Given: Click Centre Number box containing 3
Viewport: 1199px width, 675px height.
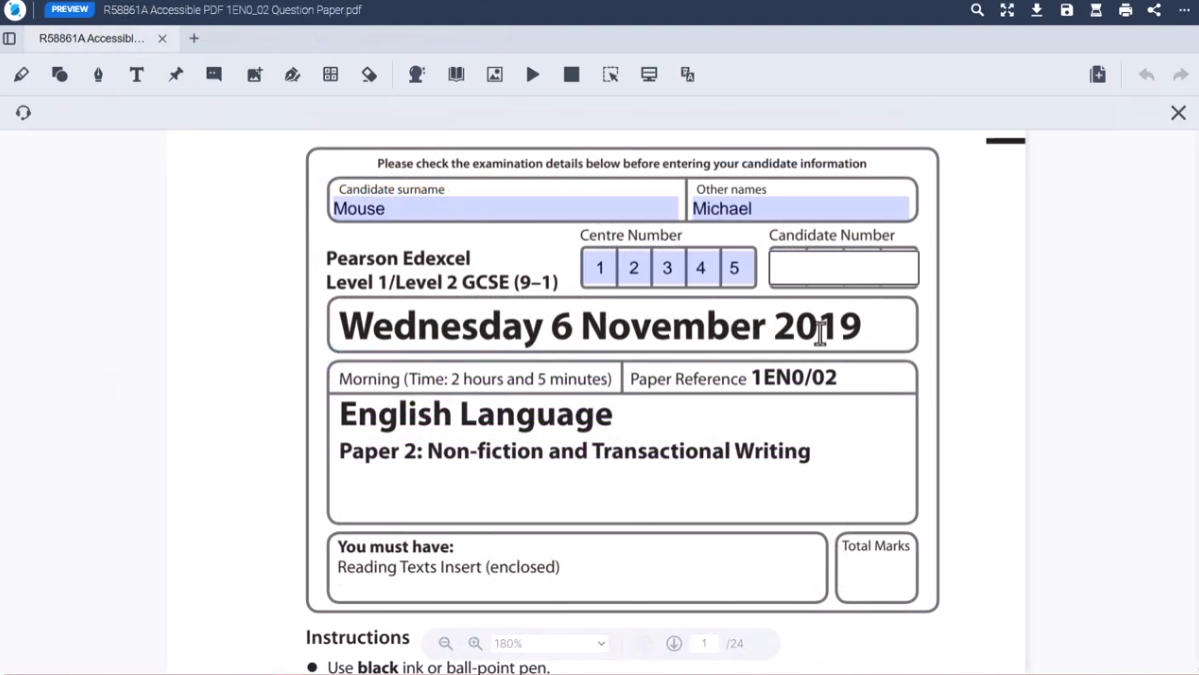Looking at the screenshot, I should 668,268.
